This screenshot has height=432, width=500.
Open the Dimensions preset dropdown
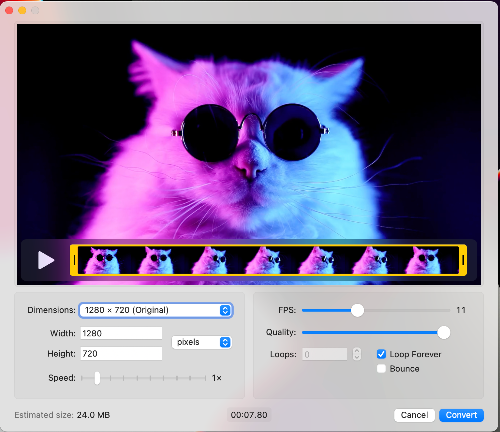coord(156,310)
